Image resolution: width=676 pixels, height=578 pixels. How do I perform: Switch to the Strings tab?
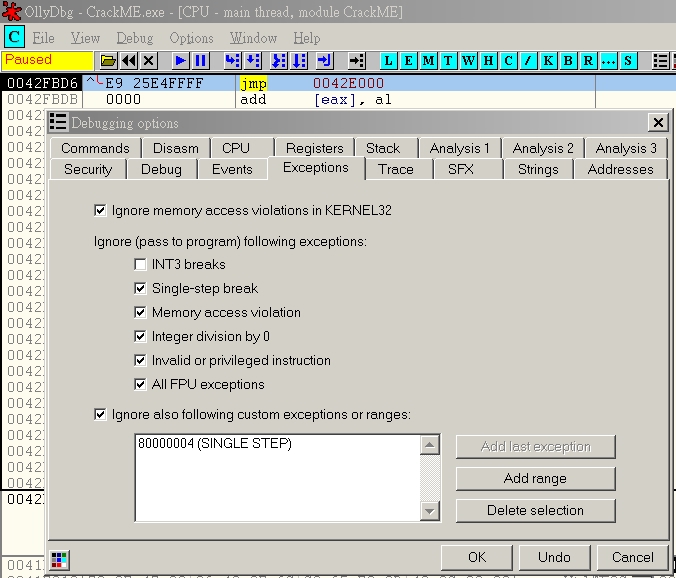[538, 169]
